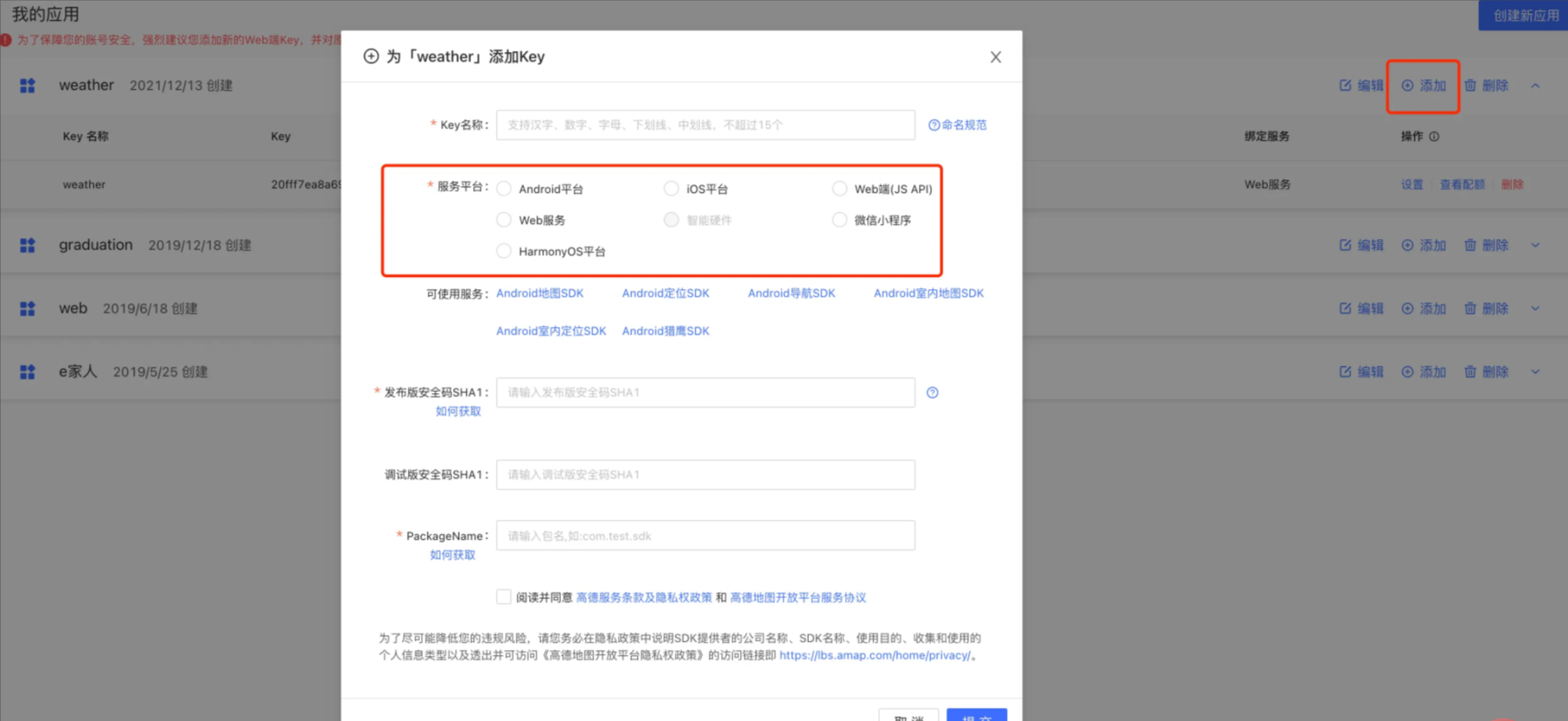Click the graduation app name

[x=96, y=245]
